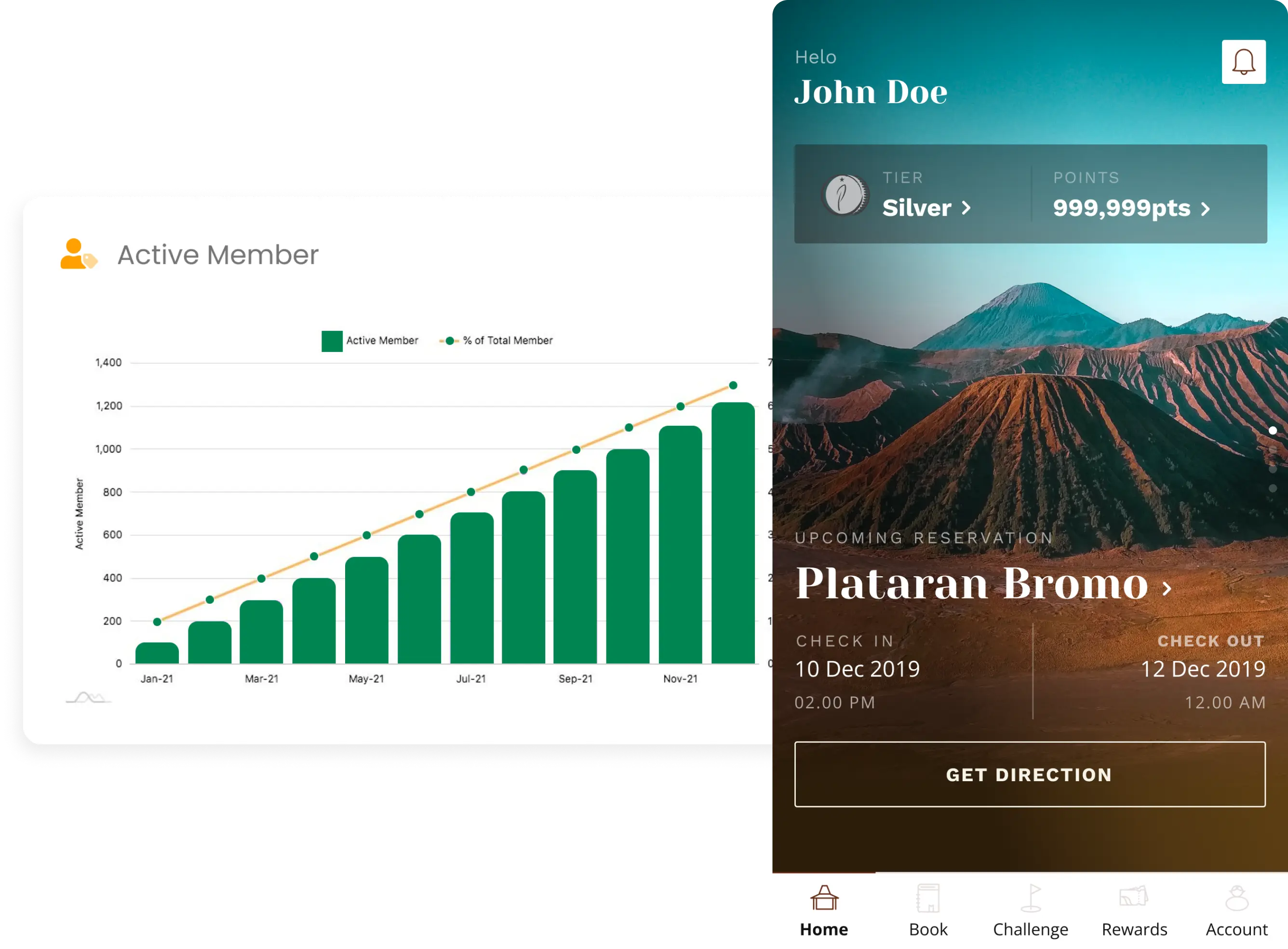Click the Home basket icon
This screenshot has height=949, width=1288.
[824, 898]
